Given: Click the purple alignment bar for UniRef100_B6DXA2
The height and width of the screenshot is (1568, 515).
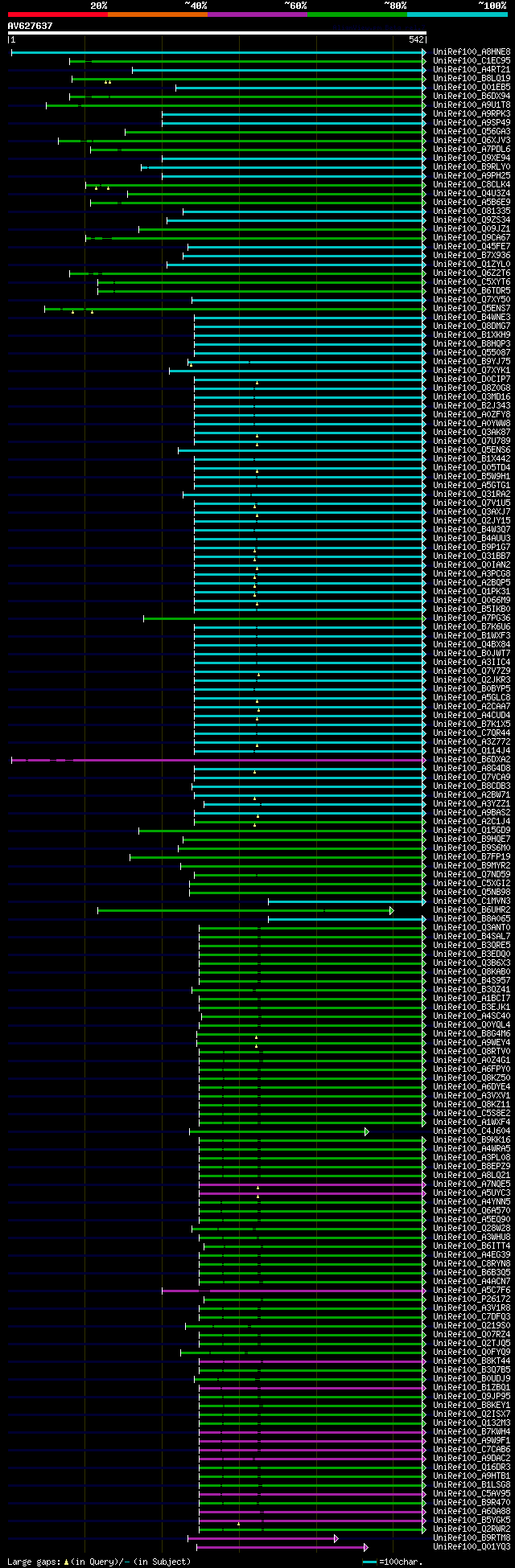Looking at the screenshot, I should tap(218, 759).
